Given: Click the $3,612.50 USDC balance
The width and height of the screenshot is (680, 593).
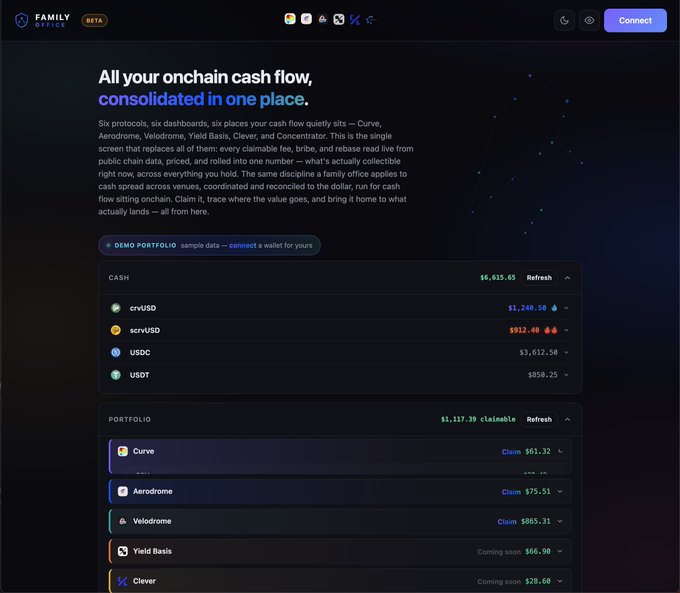Looking at the screenshot, I should tap(539, 352).
